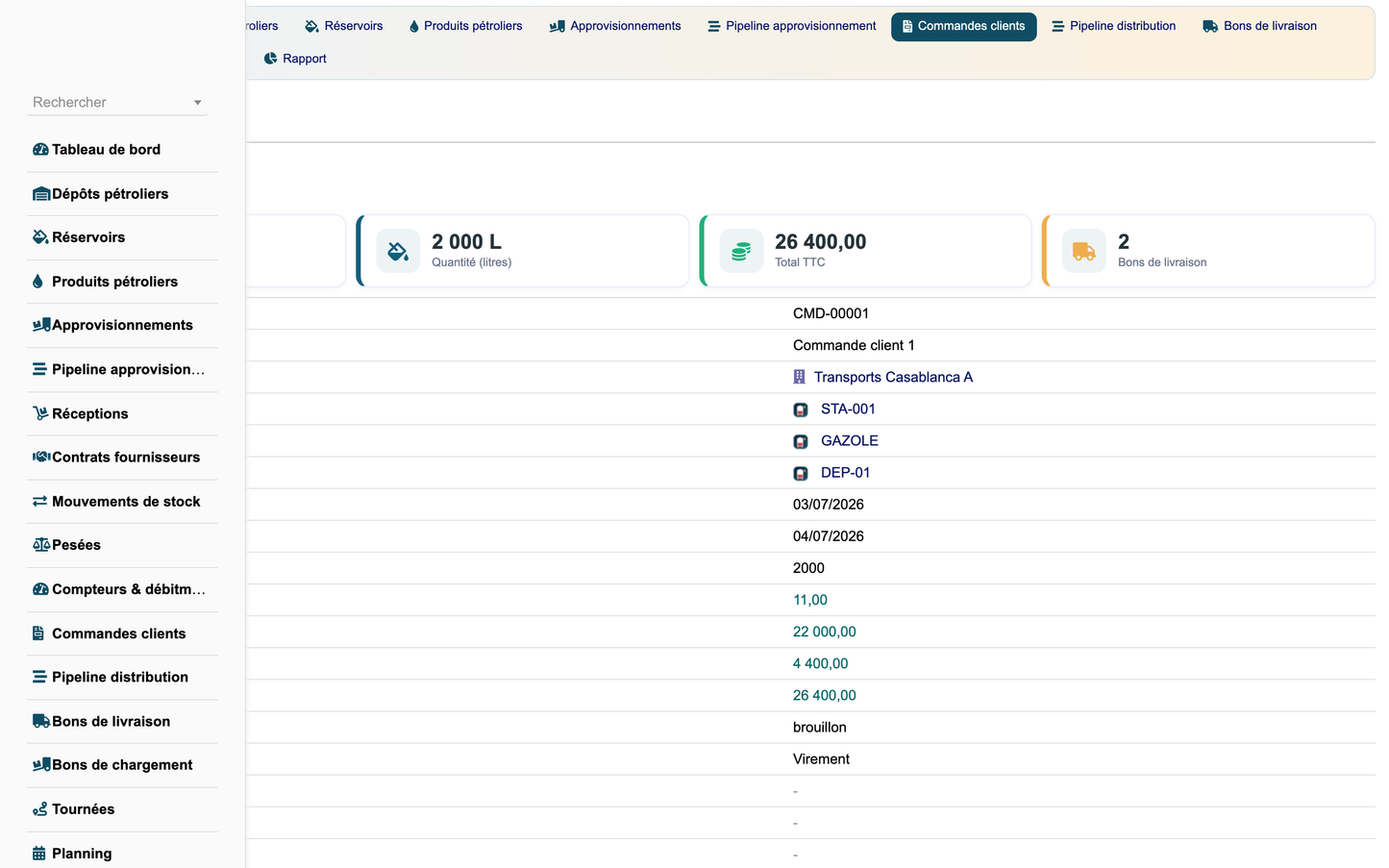The image size is (1389, 868).
Task: Click the Dépôts pétroliers warehouse icon
Action: click(41, 194)
